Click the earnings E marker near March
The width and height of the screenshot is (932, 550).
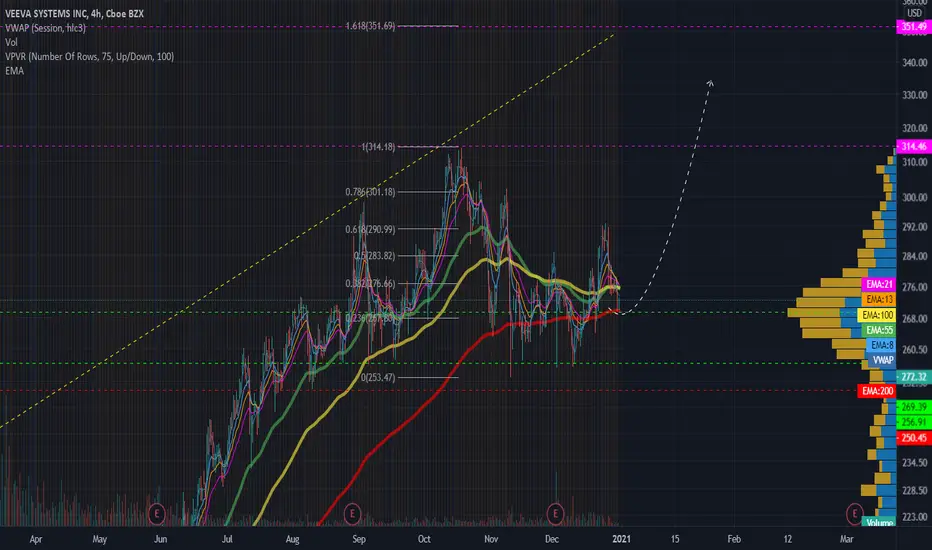tap(855, 513)
